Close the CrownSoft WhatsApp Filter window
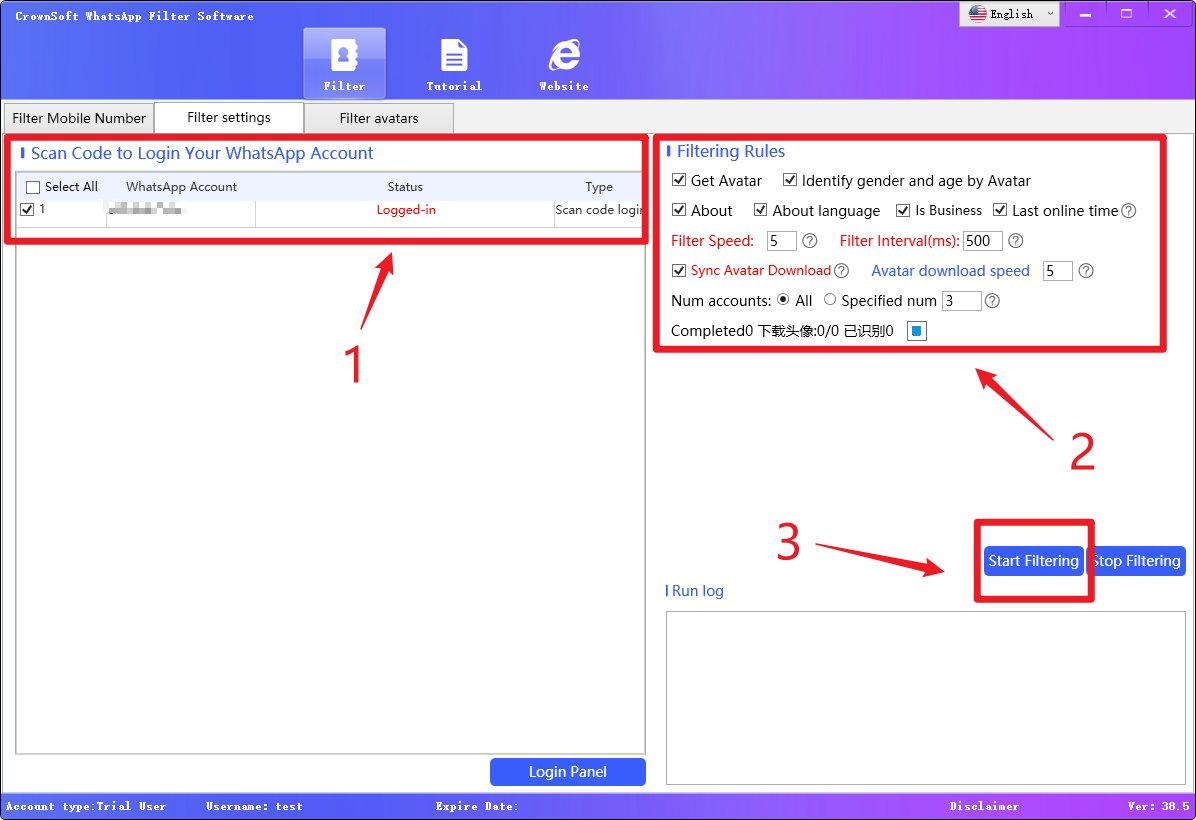1196x820 pixels. (x=1169, y=14)
